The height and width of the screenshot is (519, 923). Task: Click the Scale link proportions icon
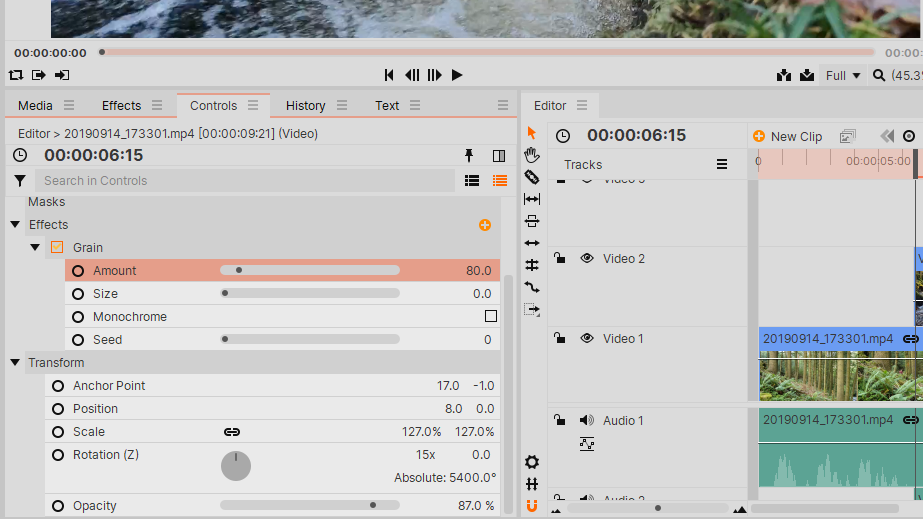pyautogui.click(x=232, y=432)
